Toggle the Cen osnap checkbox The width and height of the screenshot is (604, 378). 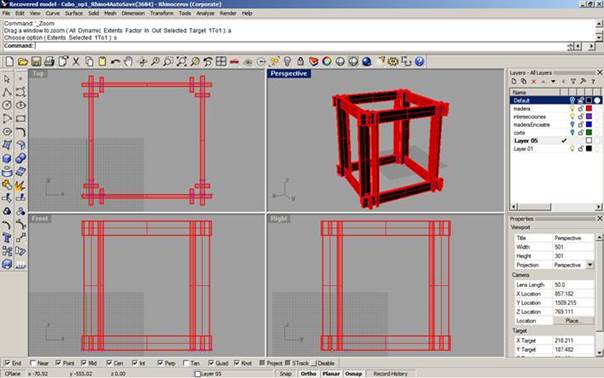click(x=109, y=363)
